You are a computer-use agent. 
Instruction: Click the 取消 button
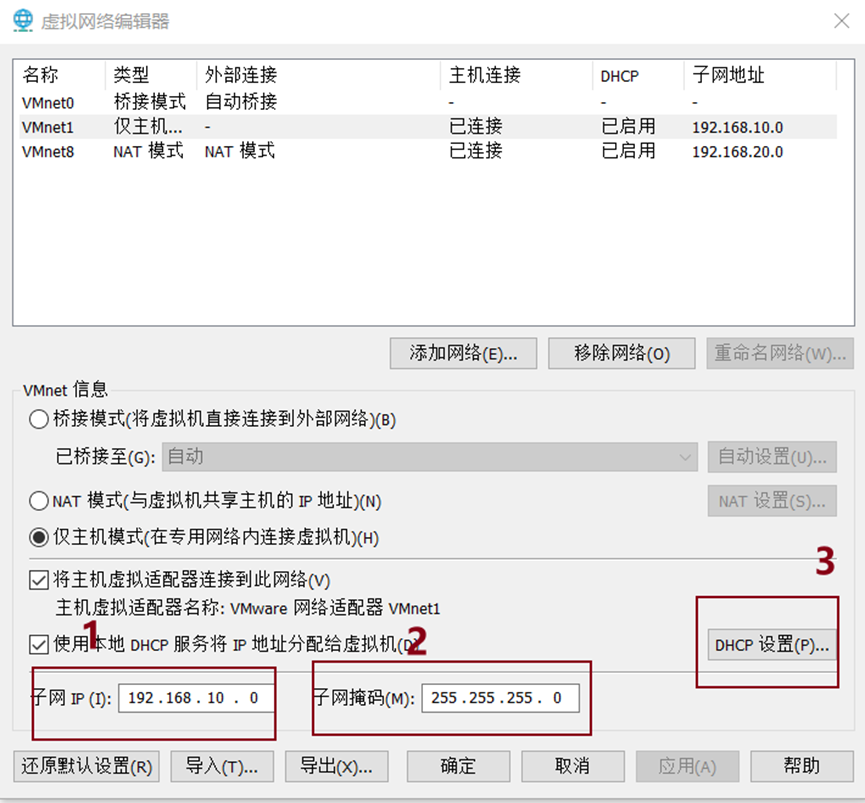click(x=573, y=767)
